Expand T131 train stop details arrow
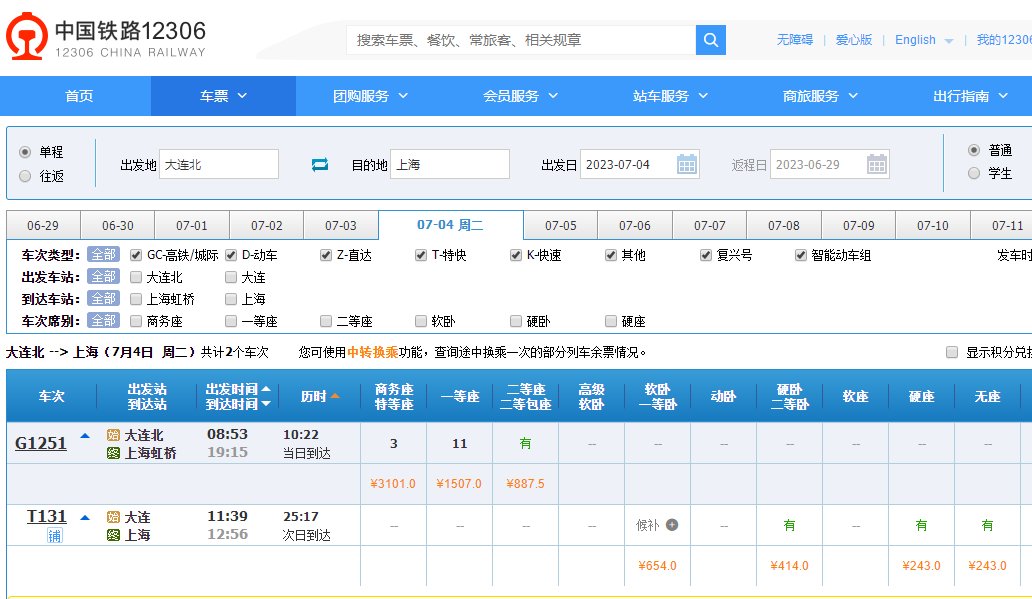This screenshot has width=1032, height=599. [85, 518]
